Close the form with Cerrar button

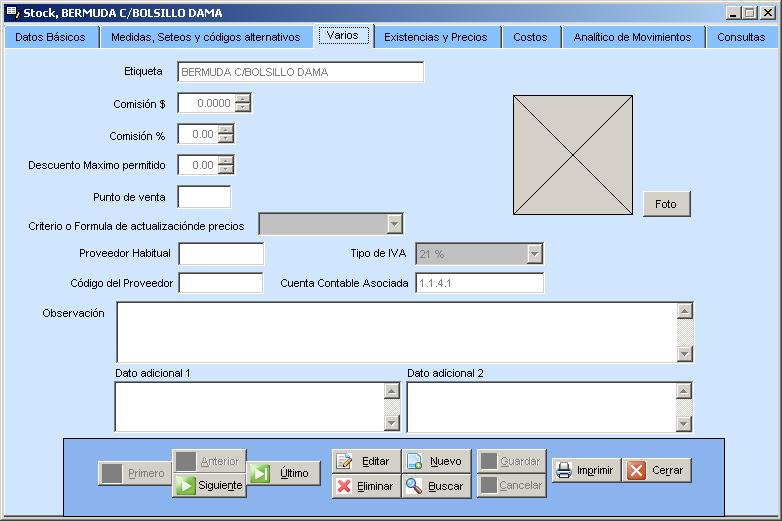tap(657, 470)
